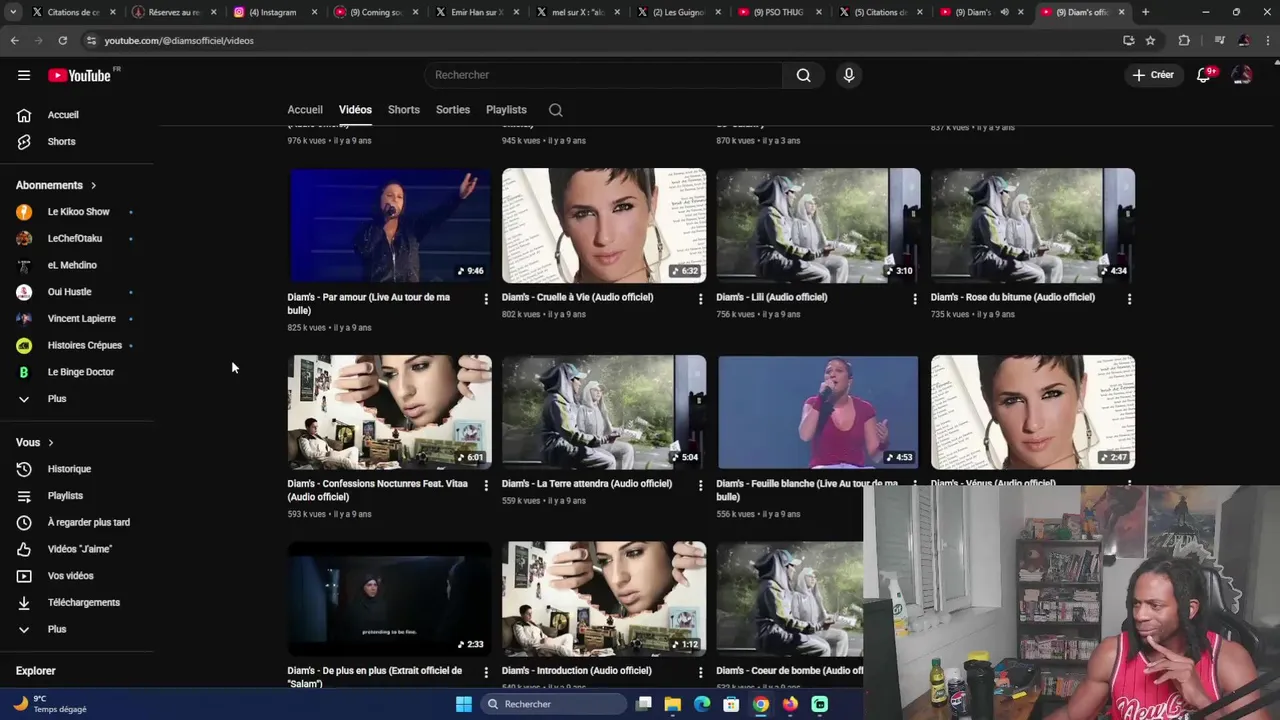Open Téléchargements in sidebar

pyautogui.click(x=83, y=603)
